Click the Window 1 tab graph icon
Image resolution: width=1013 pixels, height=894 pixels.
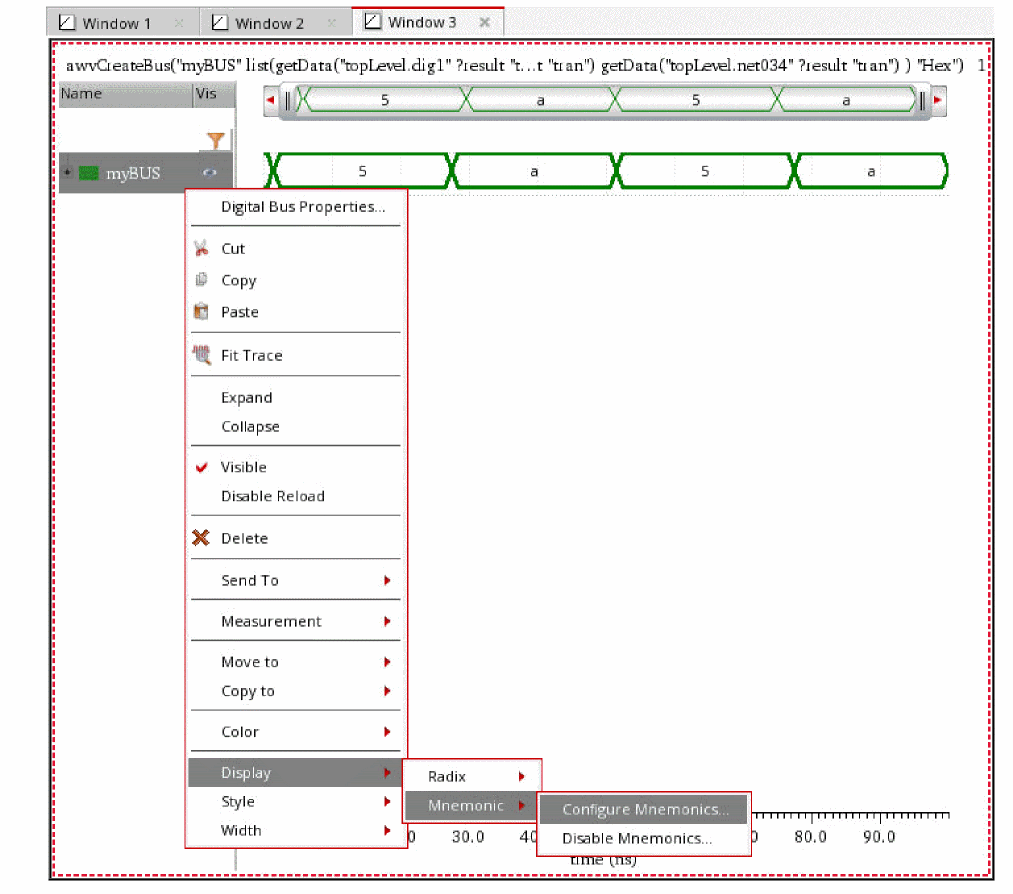point(67,23)
